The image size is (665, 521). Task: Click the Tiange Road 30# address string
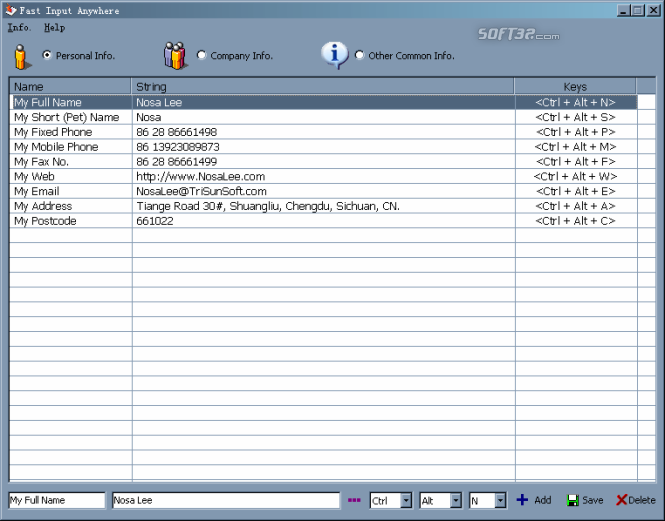[x=268, y=206]
